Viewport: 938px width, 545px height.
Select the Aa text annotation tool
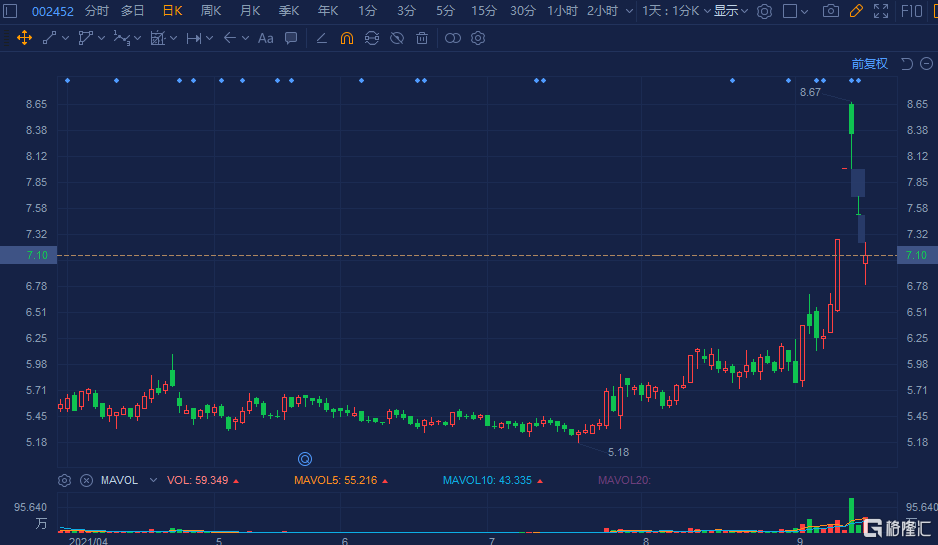tap(266, 38)
